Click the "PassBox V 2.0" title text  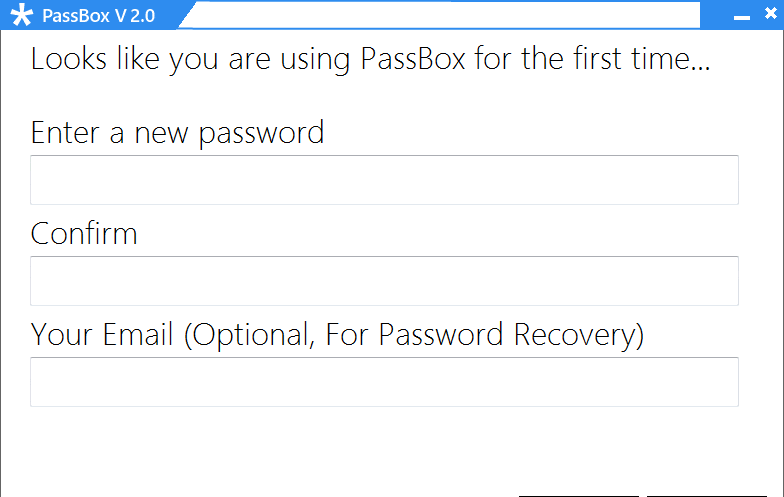[x=98, y=16]
